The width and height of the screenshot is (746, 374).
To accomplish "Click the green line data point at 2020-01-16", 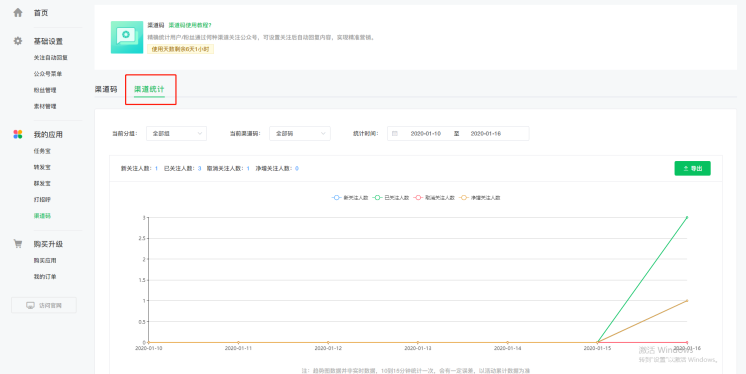I will point(687,217).
